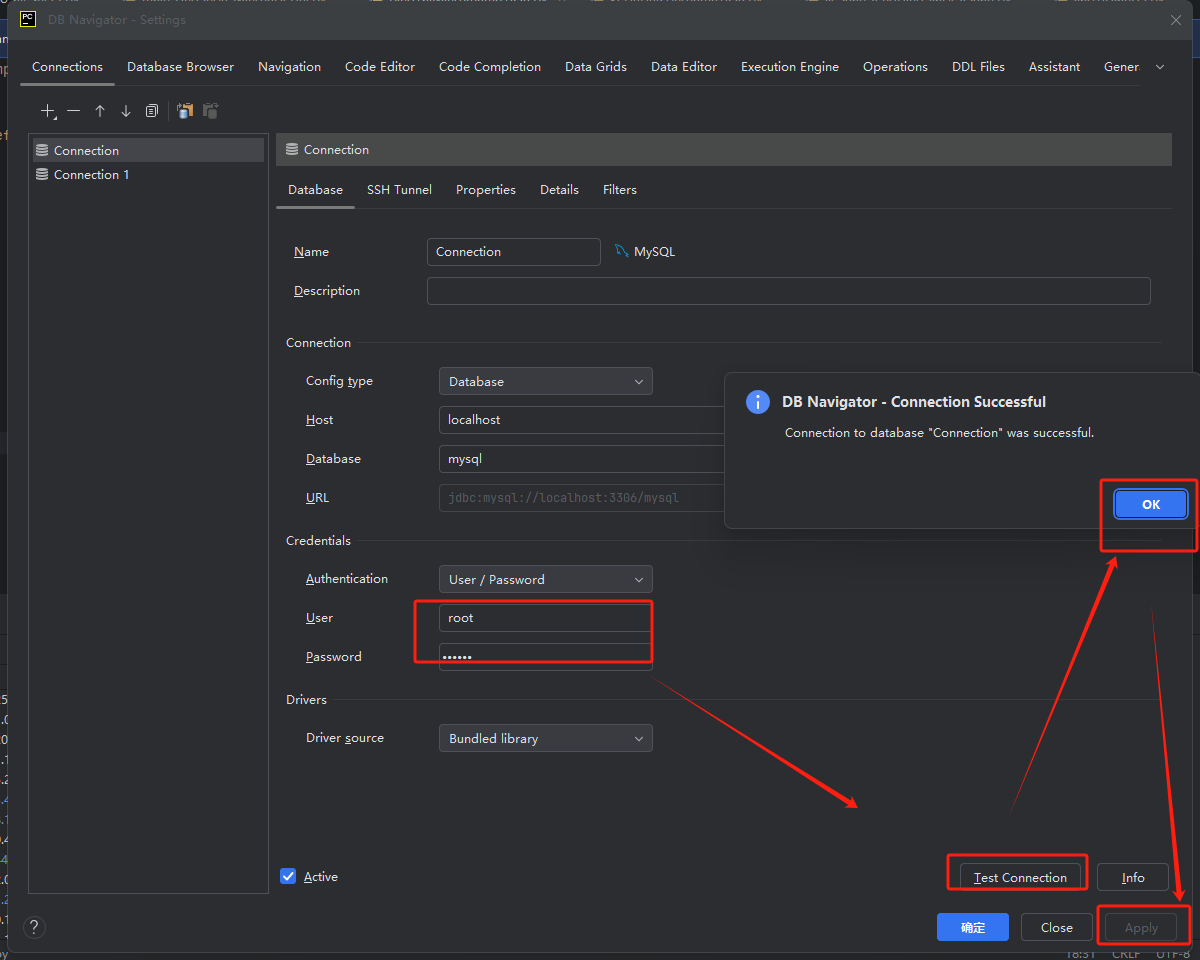Open the Code Completion tab
The height and width of the screenshot is (960, 1200).
click(490, 67)
